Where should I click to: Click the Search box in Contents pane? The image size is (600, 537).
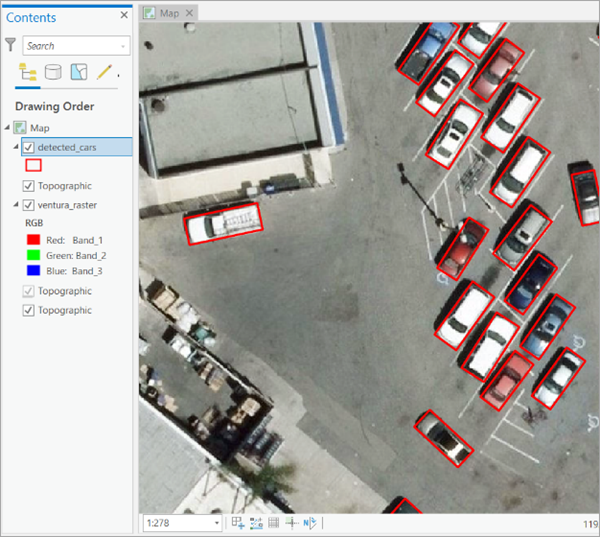72,45
